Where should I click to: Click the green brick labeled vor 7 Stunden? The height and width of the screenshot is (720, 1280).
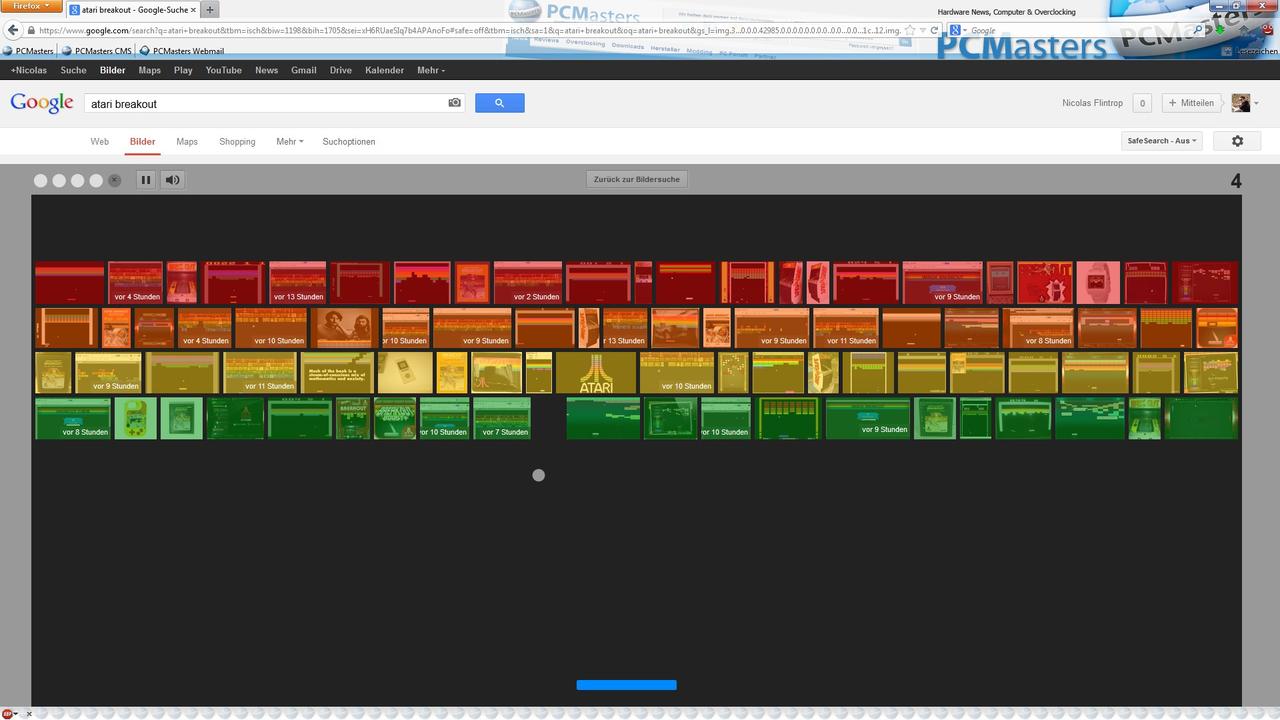point(502,418)
